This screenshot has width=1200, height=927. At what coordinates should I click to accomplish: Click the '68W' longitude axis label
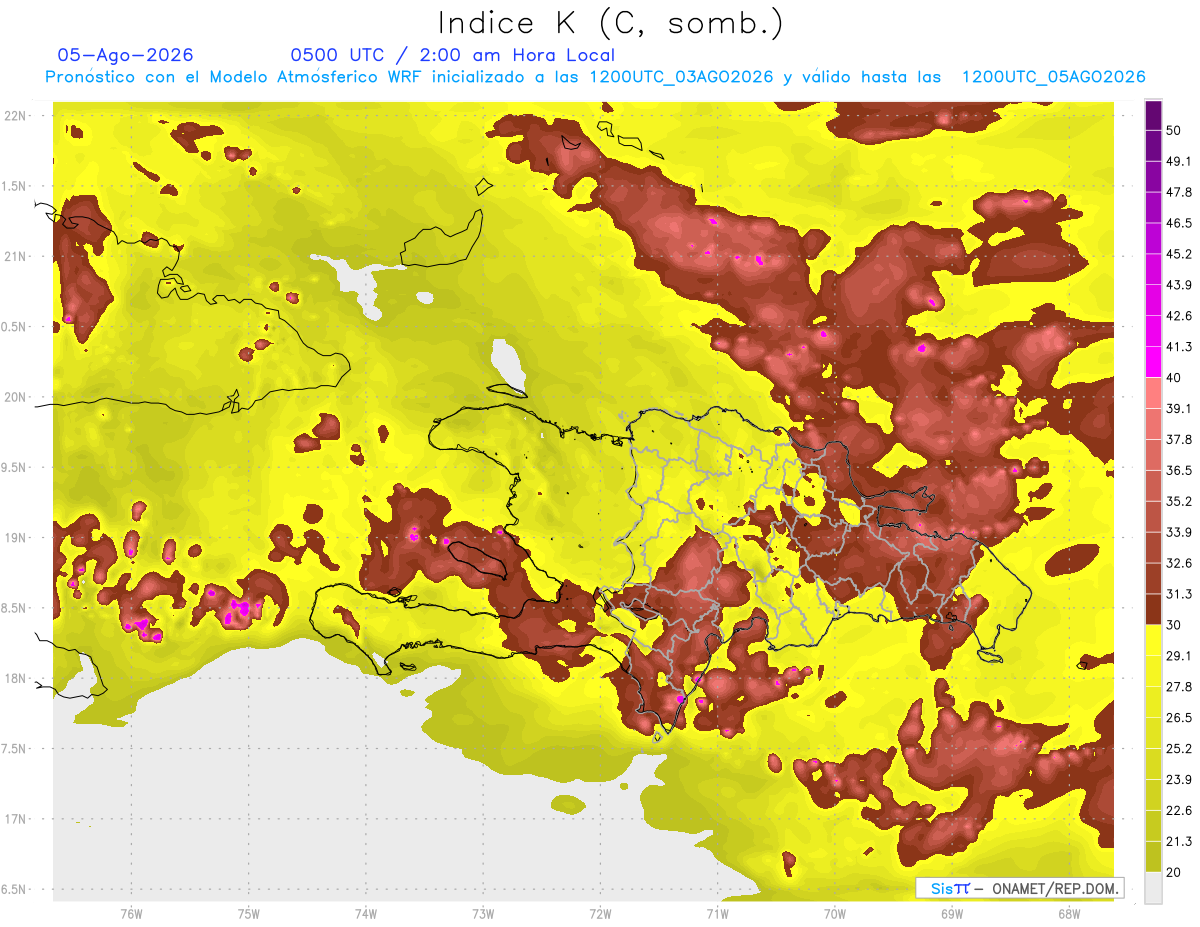click(1069, 914)
